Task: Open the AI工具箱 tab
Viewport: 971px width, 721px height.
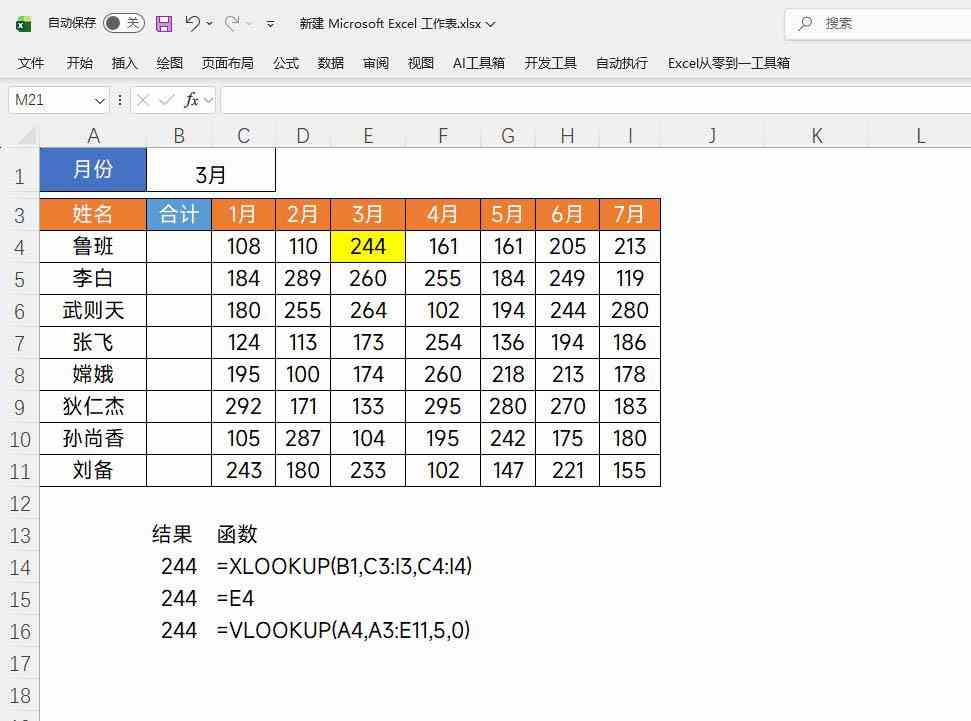Action: 480,62
